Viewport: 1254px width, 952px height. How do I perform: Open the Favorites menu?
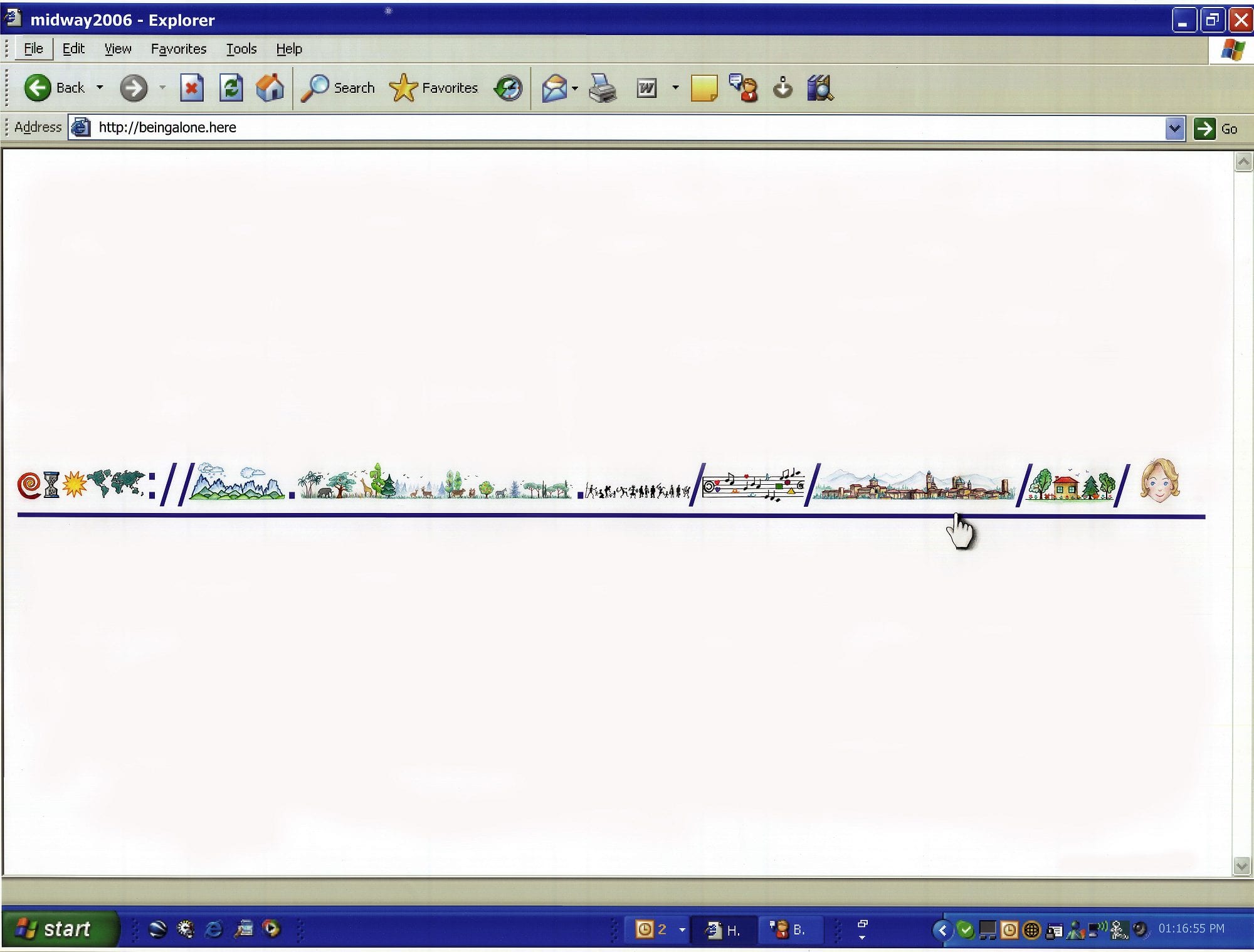(178, 49)
